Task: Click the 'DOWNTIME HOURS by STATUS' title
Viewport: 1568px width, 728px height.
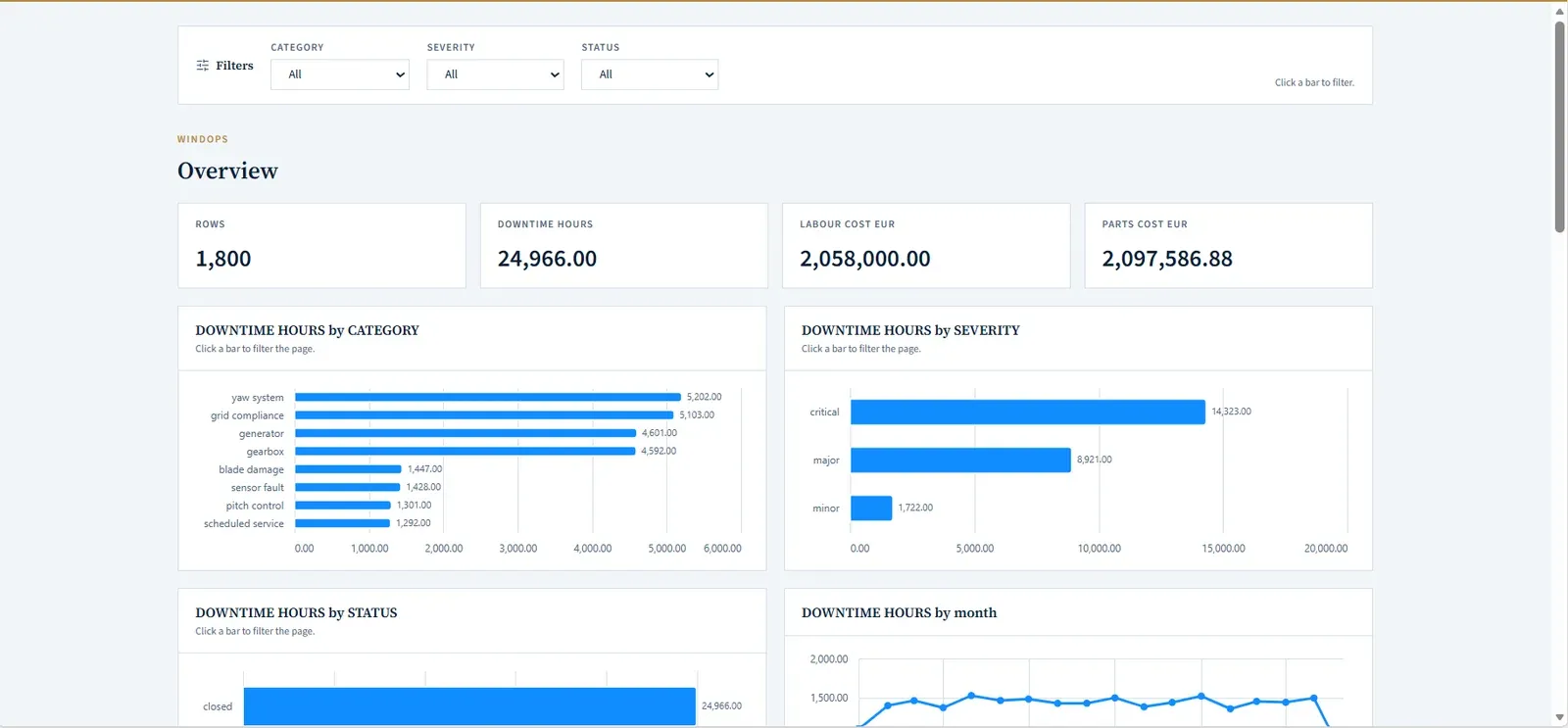Action: click(x=296, y=612)
